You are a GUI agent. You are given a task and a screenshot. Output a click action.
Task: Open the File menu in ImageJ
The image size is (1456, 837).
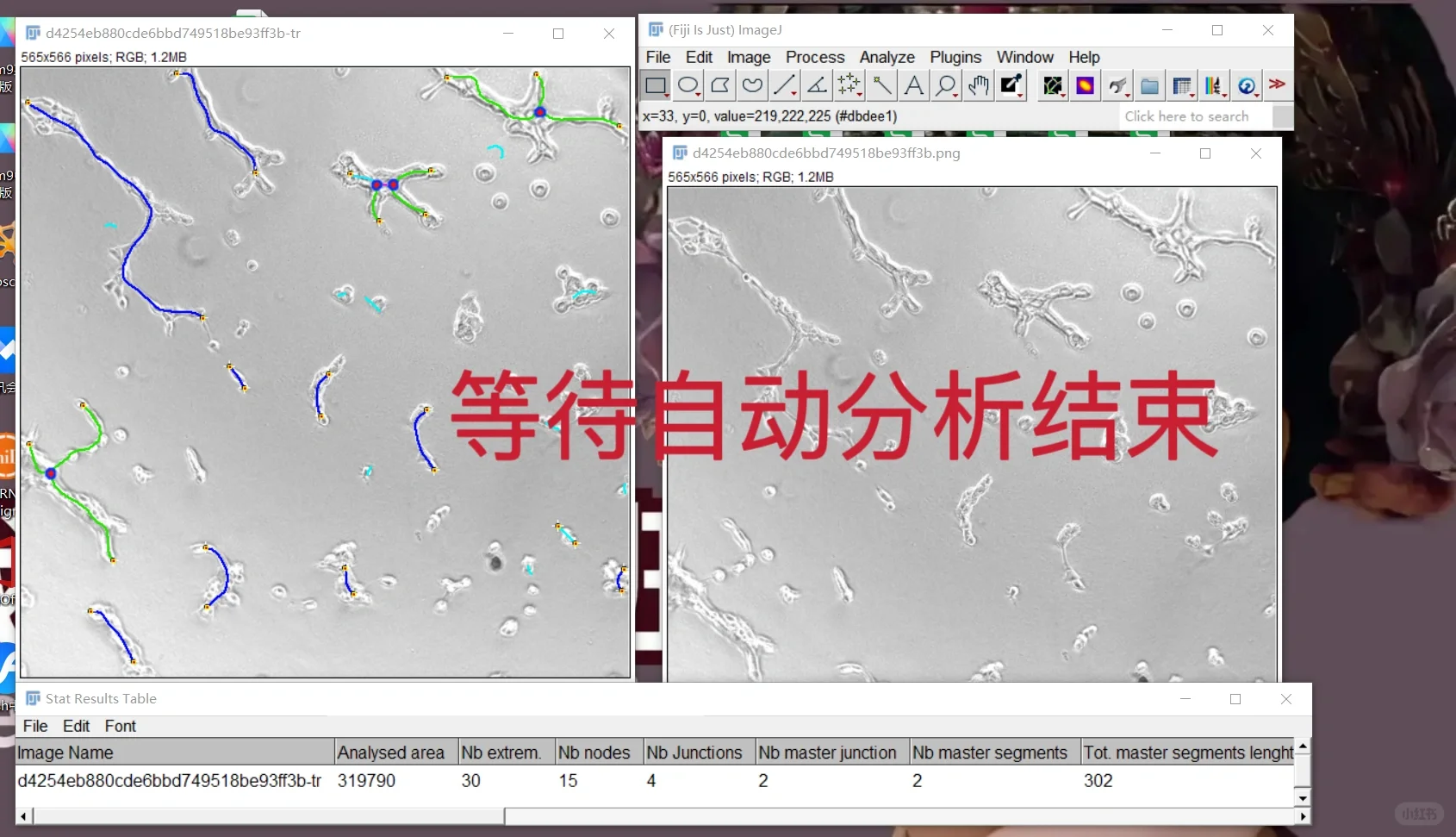[658, 57]
